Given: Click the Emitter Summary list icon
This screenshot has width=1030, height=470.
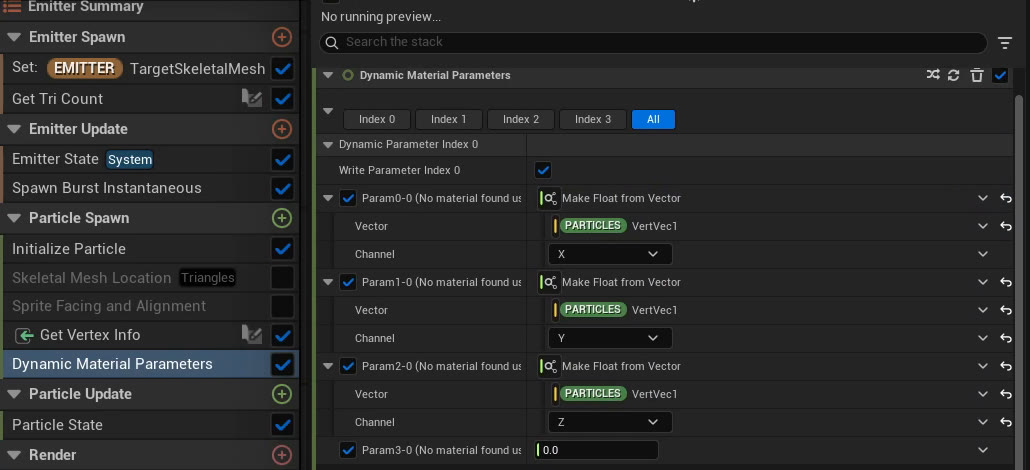Looking at the screenshot, I should point(11,7).
